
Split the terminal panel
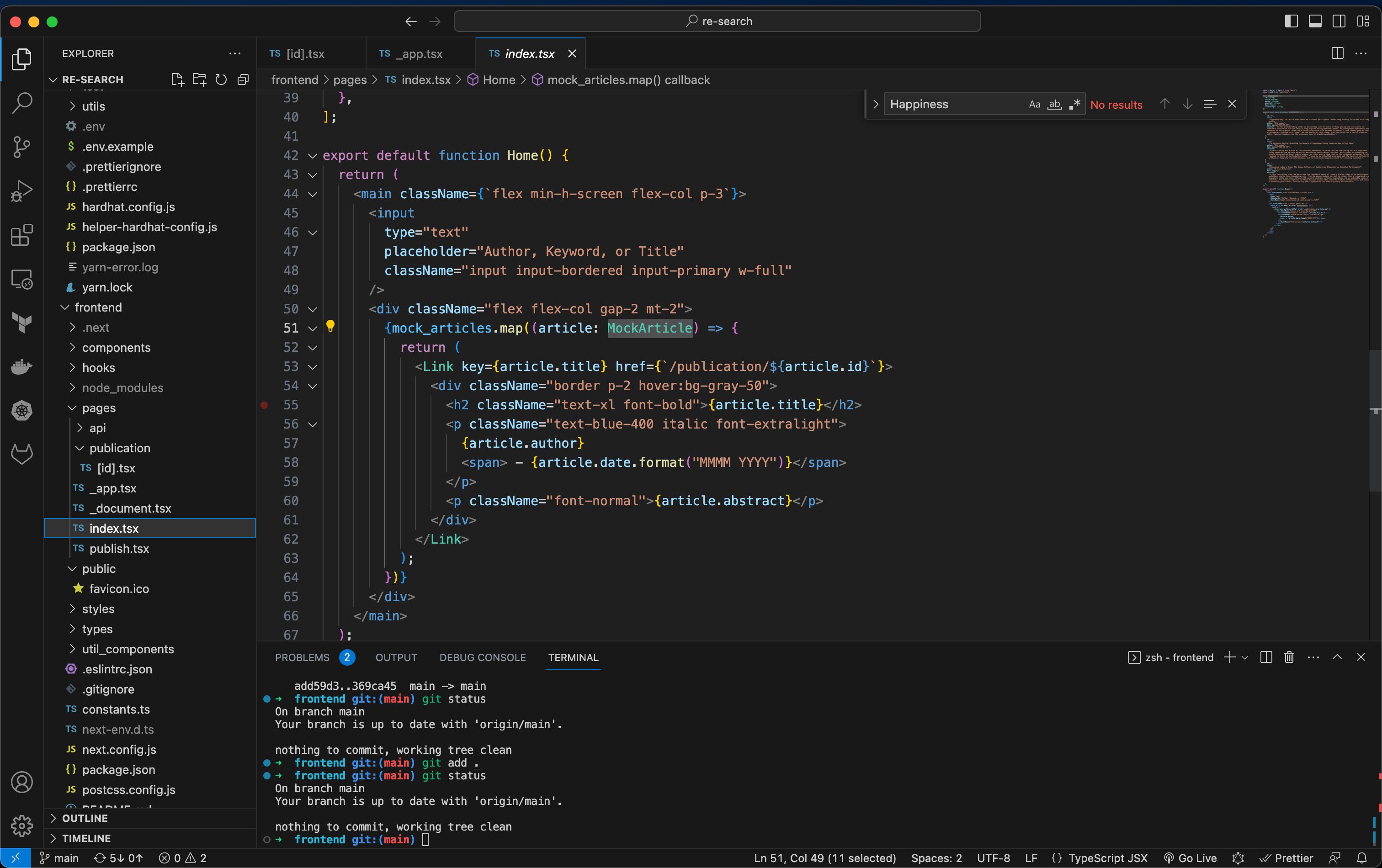pos(1266,657)
